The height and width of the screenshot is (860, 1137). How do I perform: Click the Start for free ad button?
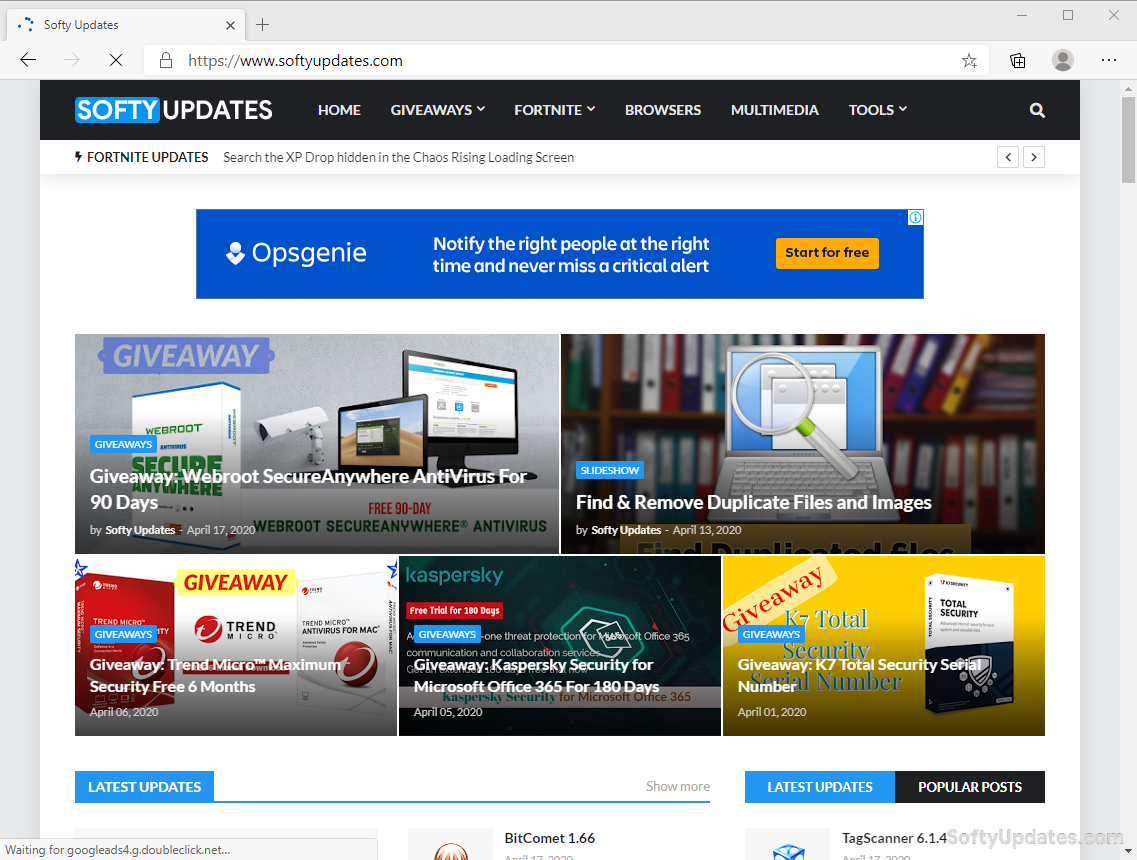827,253
